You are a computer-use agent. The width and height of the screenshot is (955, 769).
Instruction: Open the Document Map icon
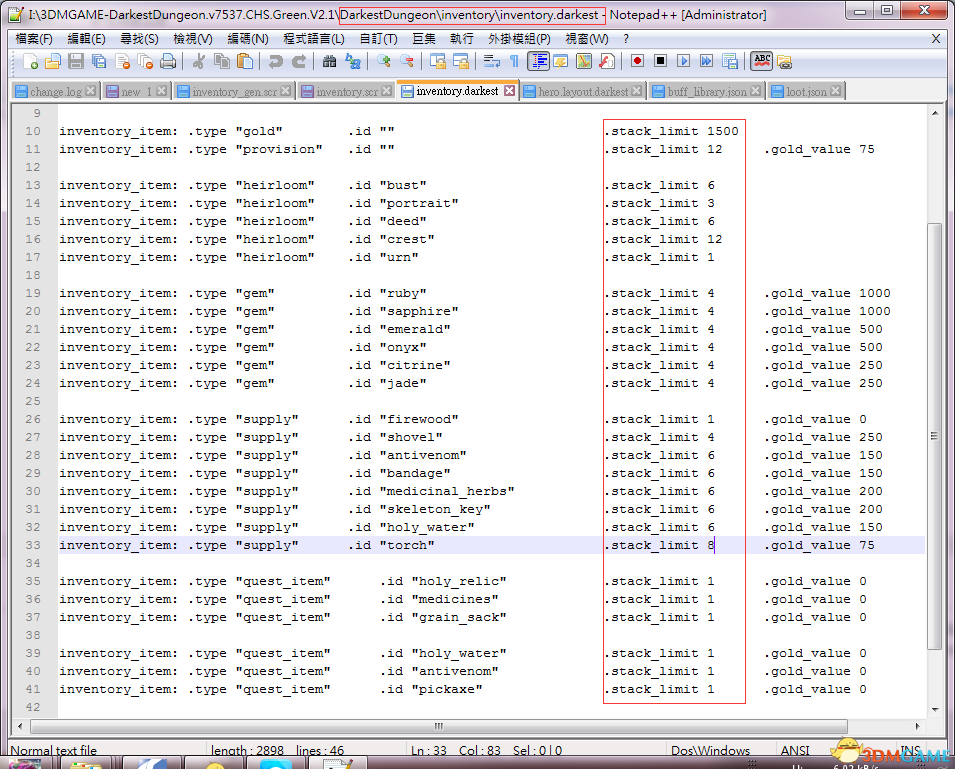click(583, 61)
